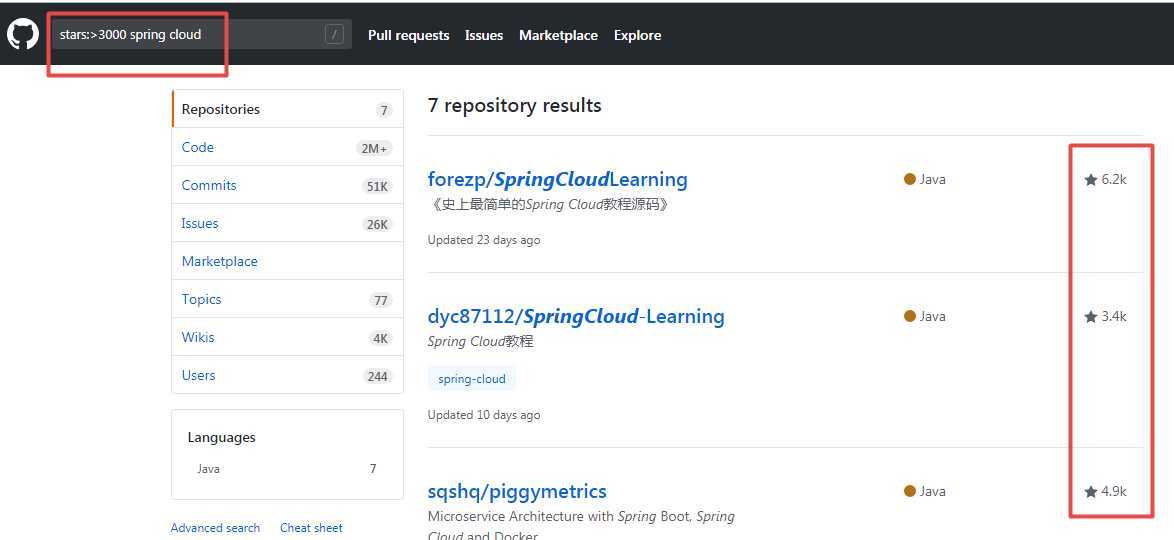
Task: Click the spring-cloud topic tag
Action: [472, 379]
